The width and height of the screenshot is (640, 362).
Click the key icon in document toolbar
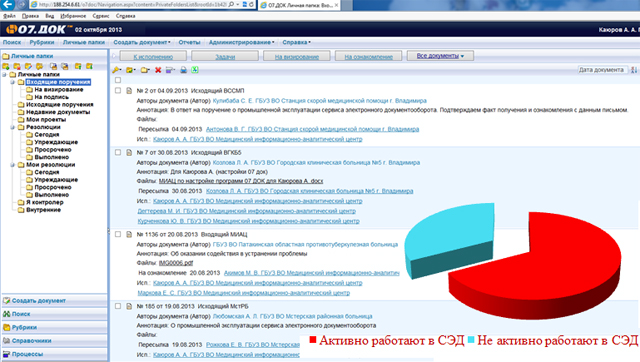[x=116, y=70]
